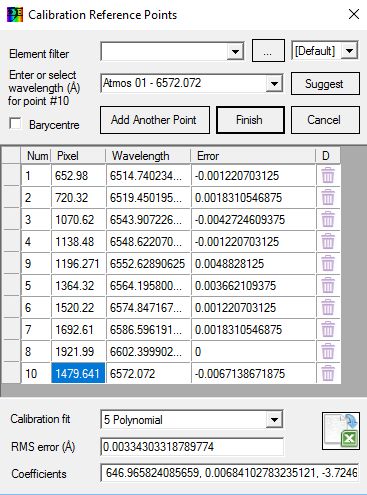Click the Cancel button
The width and height of the screenshot is (367, 495).
pyautogui.click(x=325, y=120)
